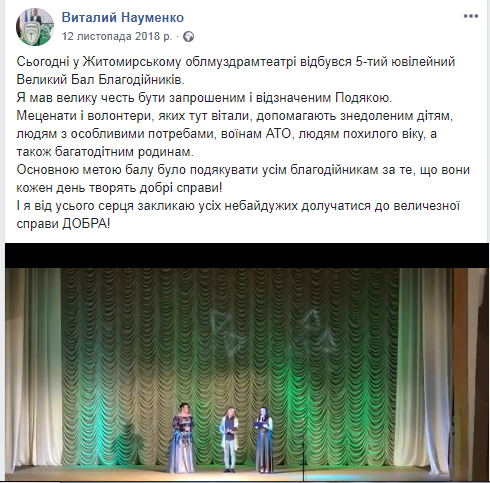Click the white side curtain at left
490x483 pixels.
click(x=33, y=367)
